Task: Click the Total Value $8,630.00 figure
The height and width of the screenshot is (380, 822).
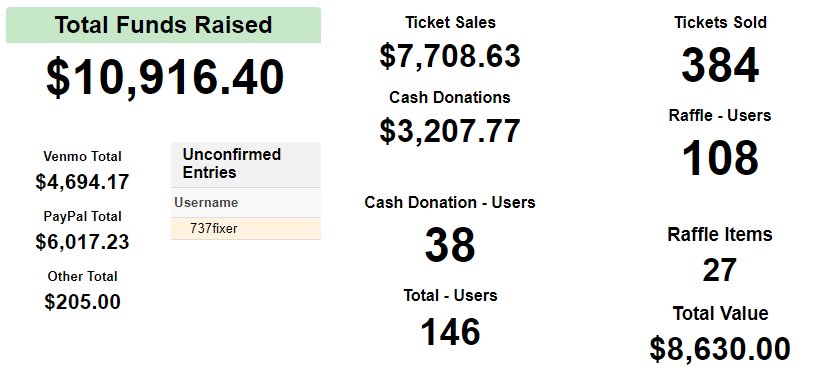Action: click(x=720, y=349)
